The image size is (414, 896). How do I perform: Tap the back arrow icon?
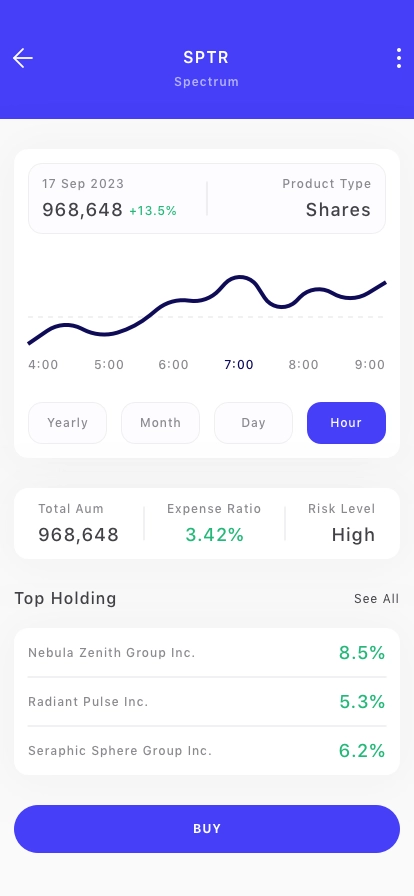[23, 58]
